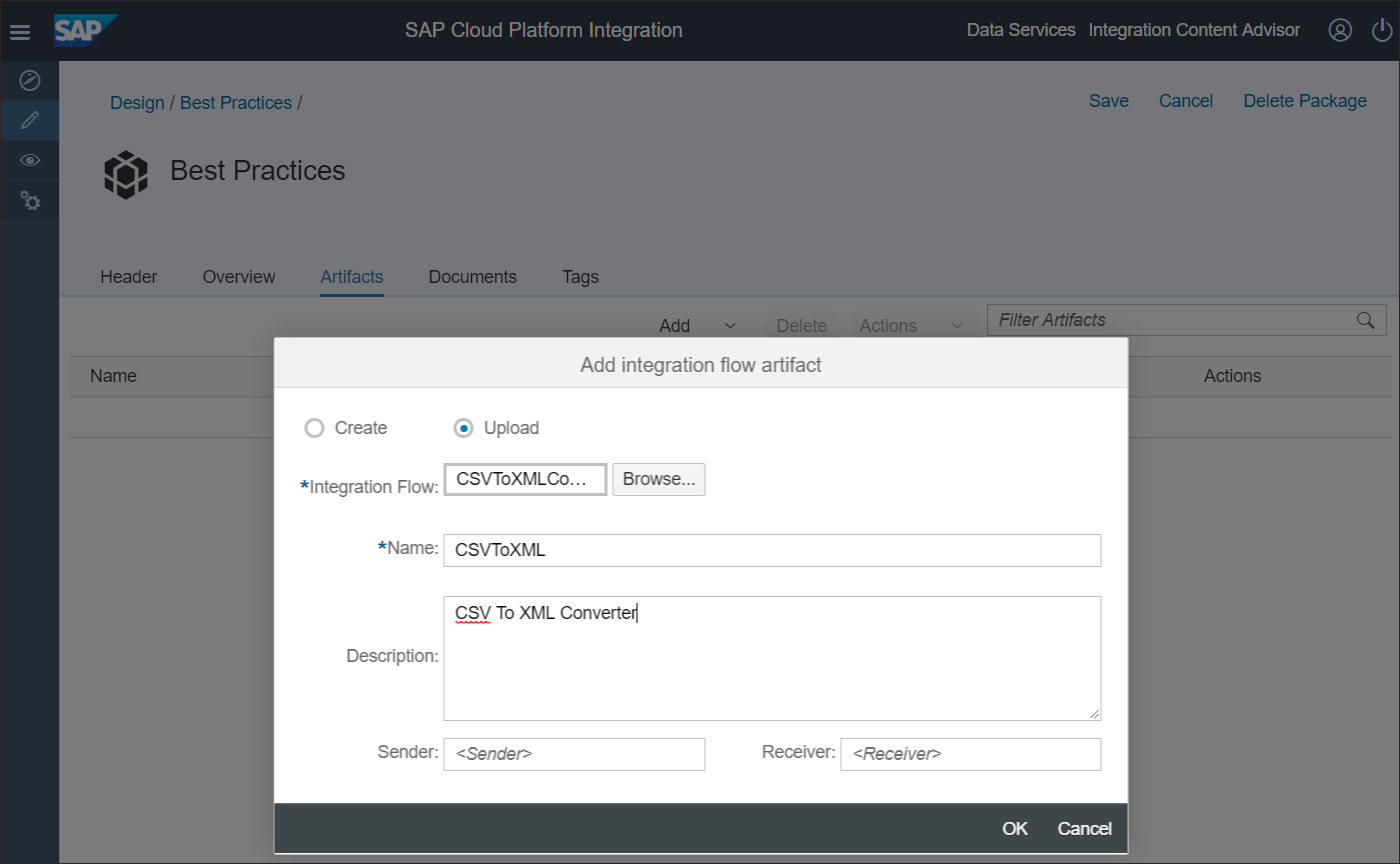Click inside the Description text area
The width and height of the screenshot is (1400, 864).
tap(772, 658)
